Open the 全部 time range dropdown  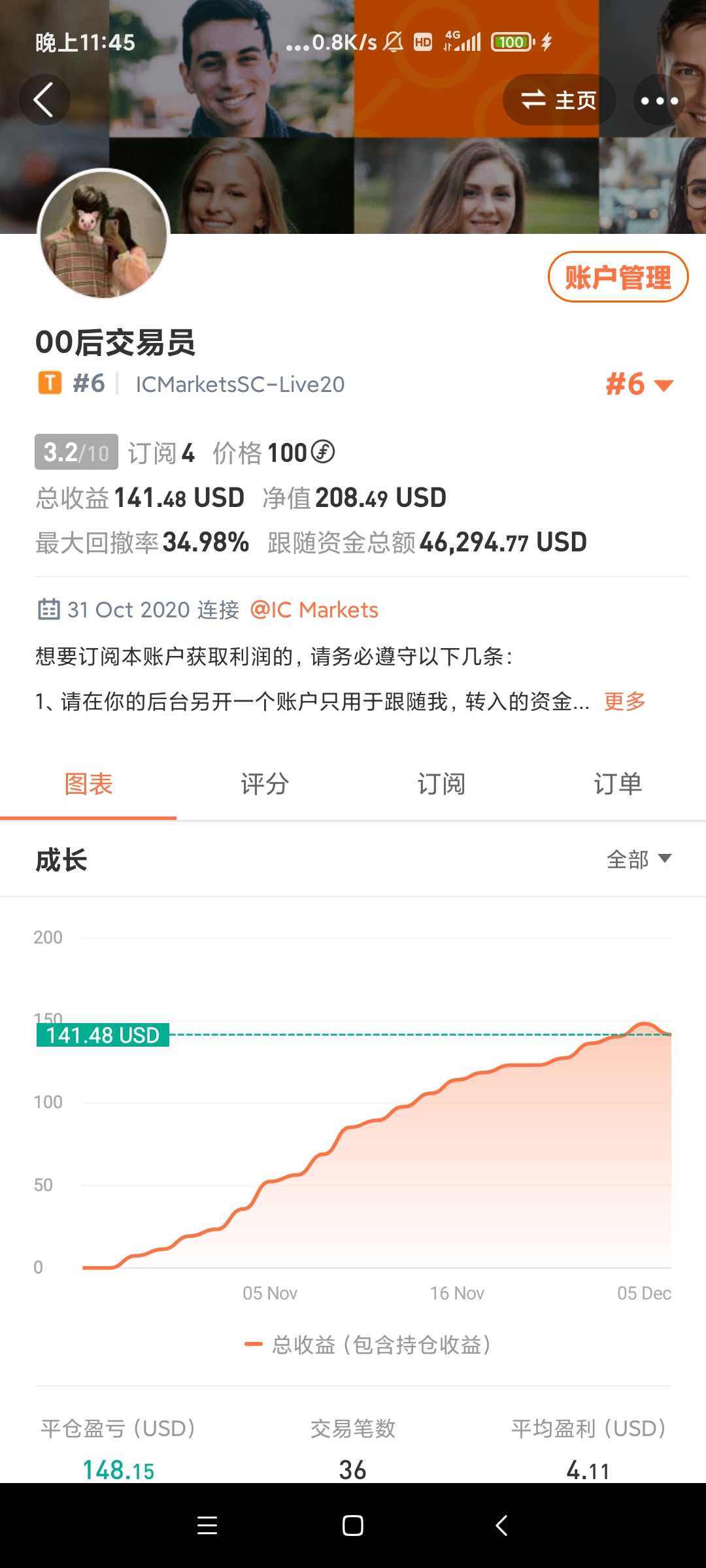(x=639, y=859)
